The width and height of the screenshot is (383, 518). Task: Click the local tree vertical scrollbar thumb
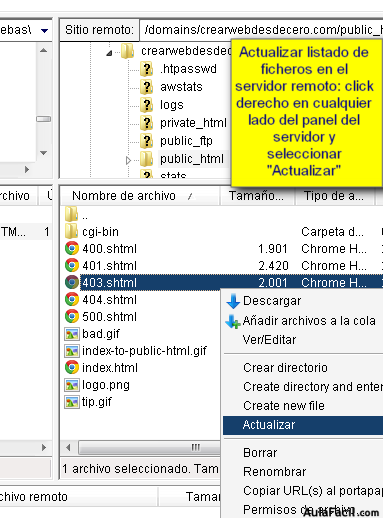(x=43, y=119)
